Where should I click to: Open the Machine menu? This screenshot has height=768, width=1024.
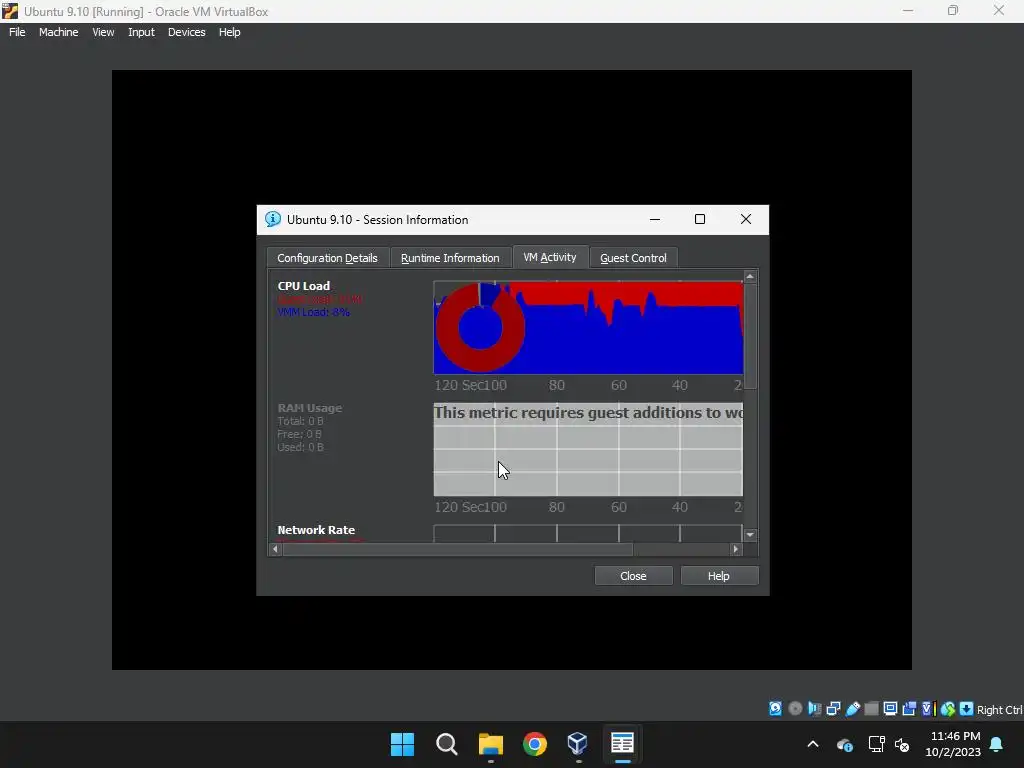pyautogui.click(x=59, y=32)
